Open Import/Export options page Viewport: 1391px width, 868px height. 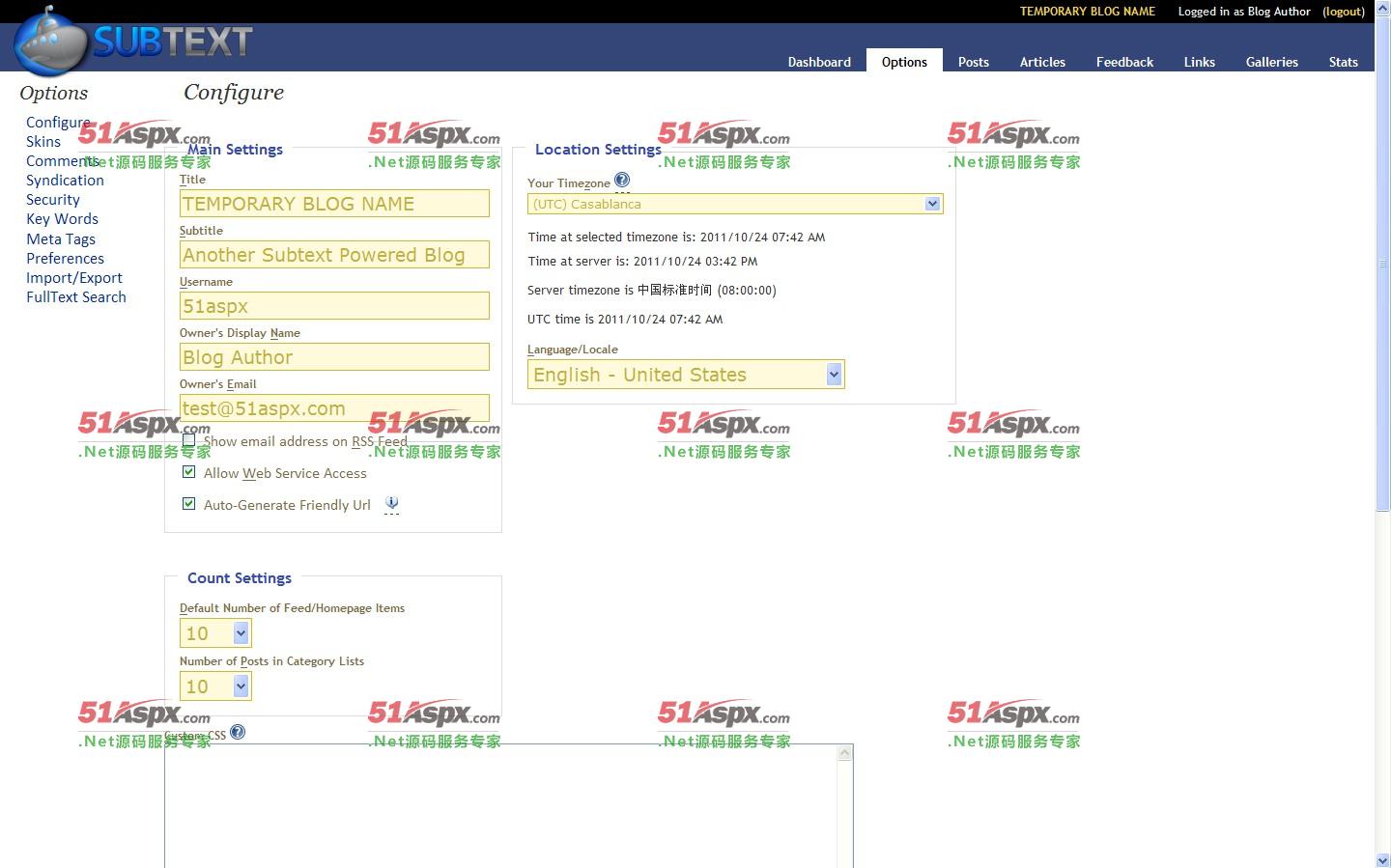pos(74,278)
